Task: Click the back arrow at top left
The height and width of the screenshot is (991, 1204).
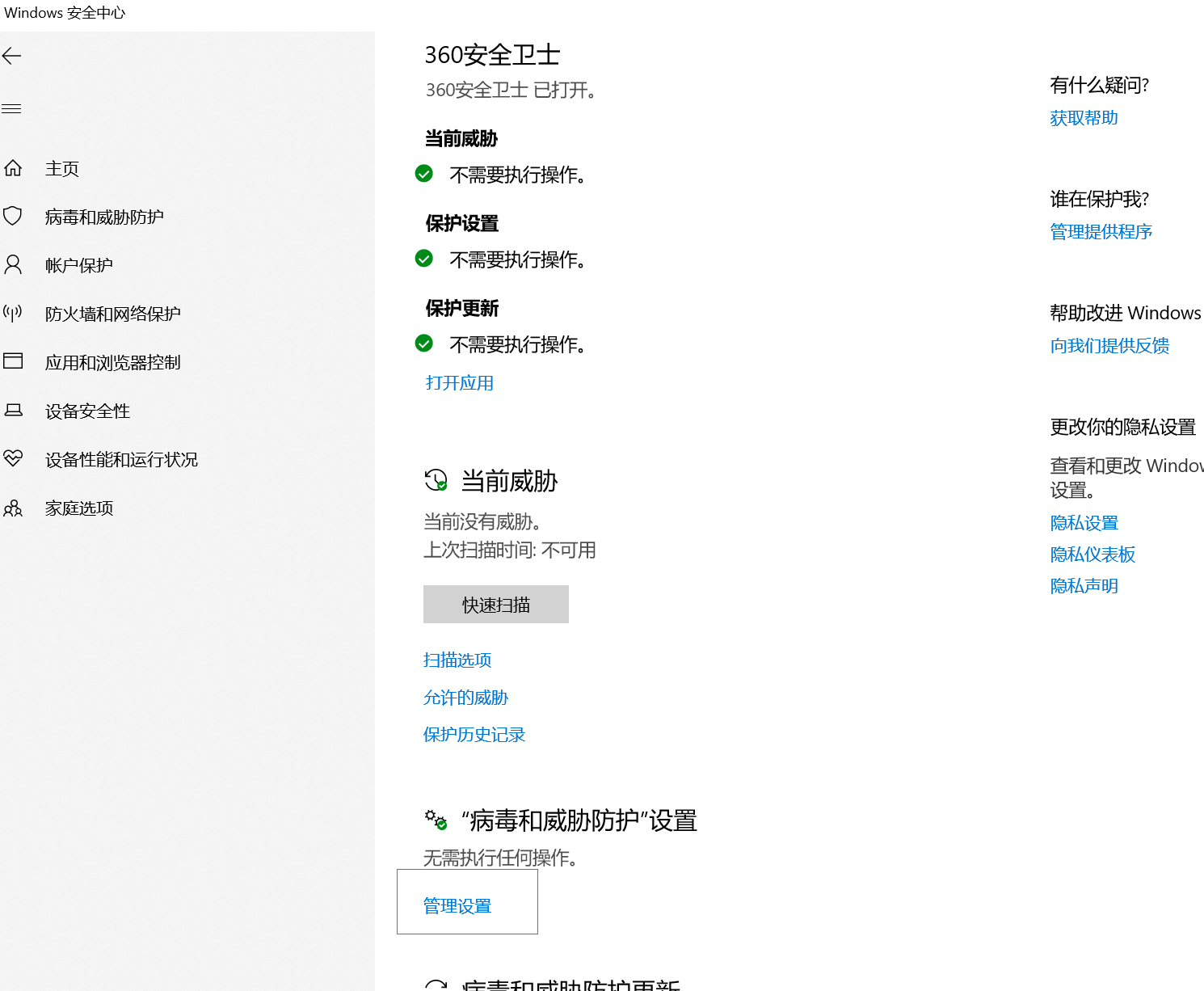Action: click(11, 55)
